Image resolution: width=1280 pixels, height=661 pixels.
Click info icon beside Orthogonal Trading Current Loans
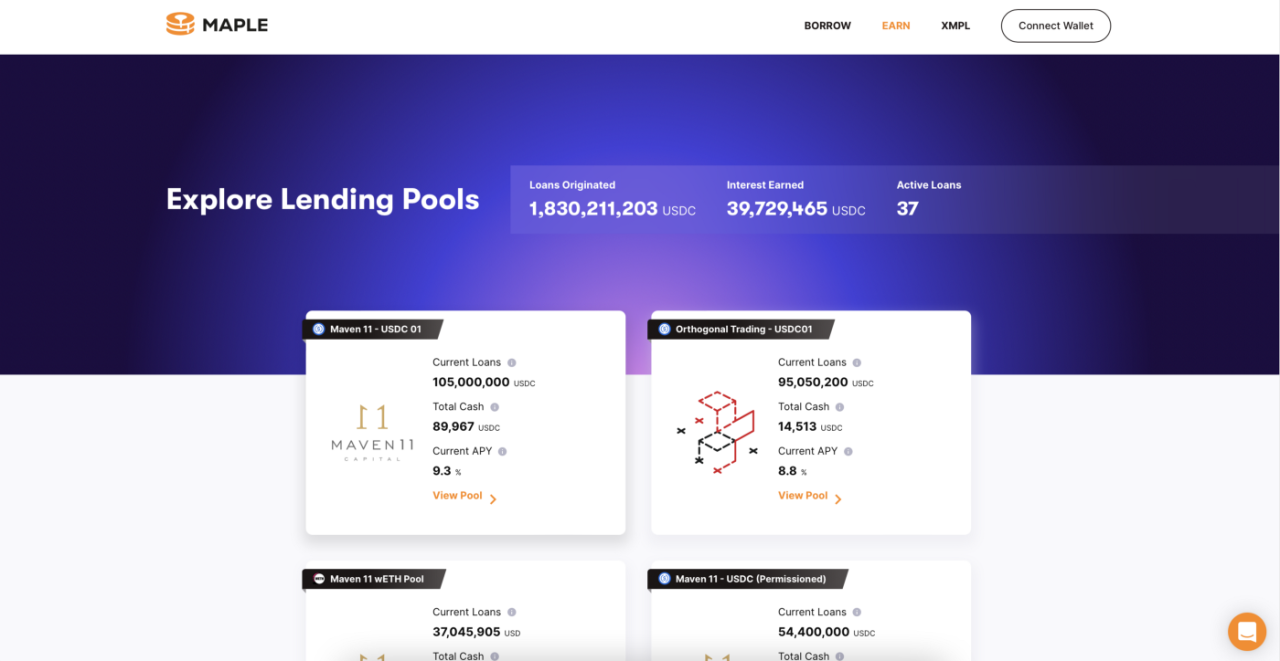tap(857, 363)
